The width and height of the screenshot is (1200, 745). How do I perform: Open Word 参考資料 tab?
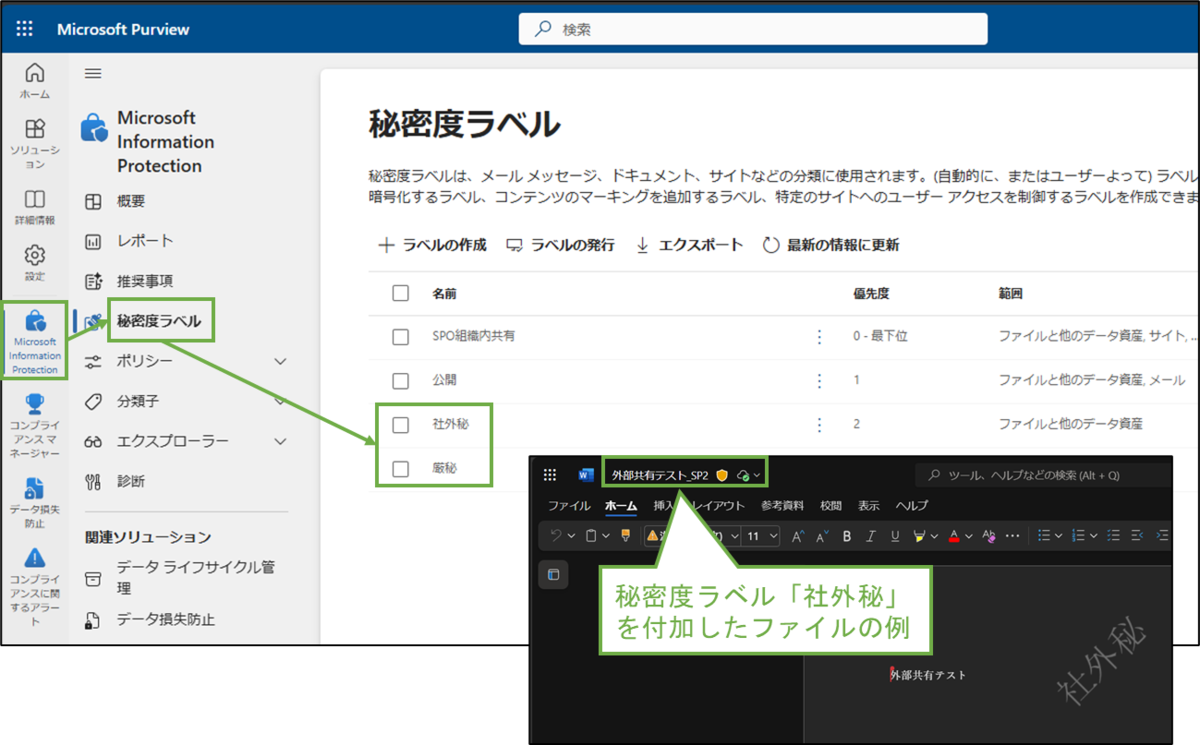pos(783,506)
